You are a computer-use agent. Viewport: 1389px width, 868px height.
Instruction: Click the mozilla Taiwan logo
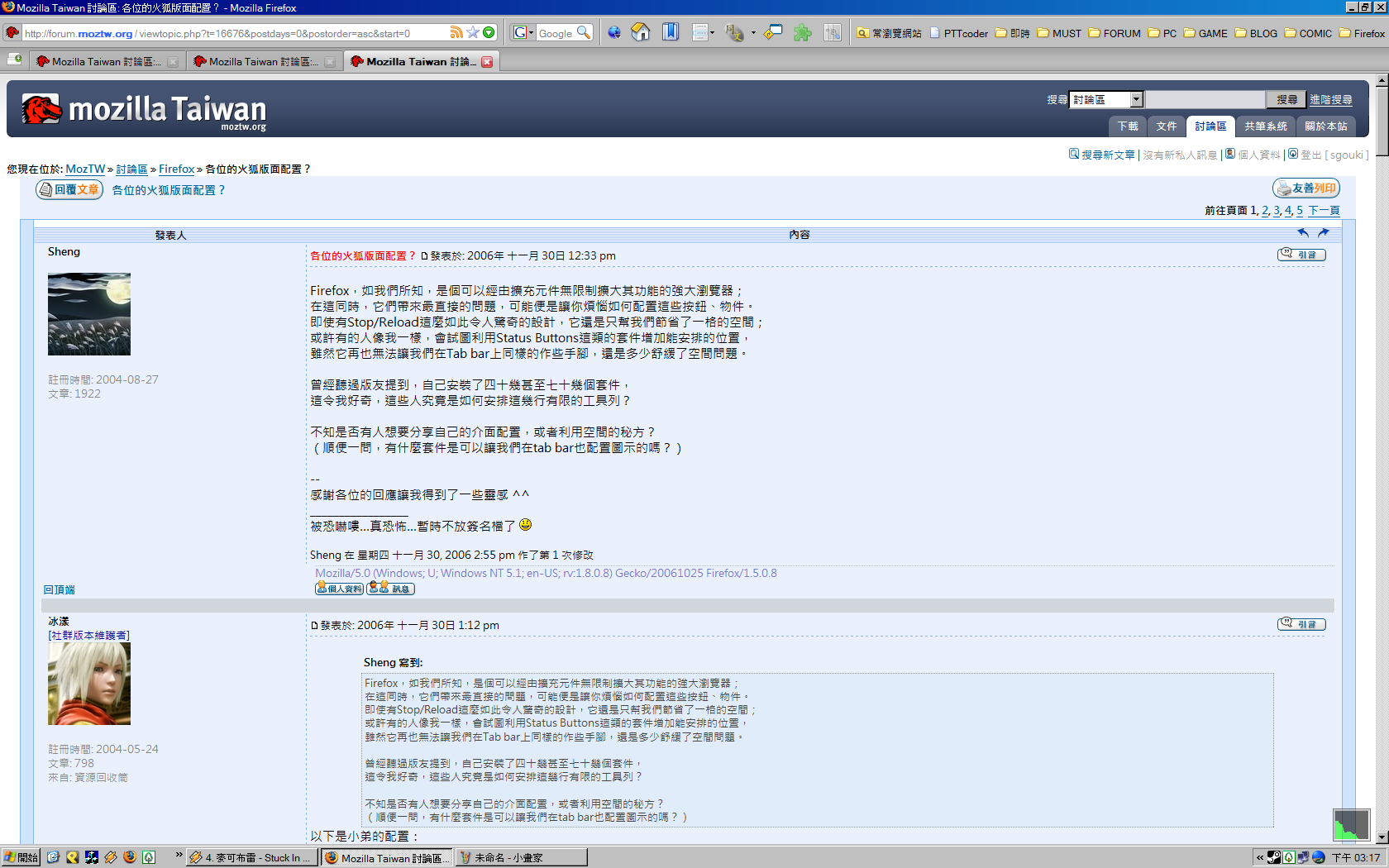[144, 111]
